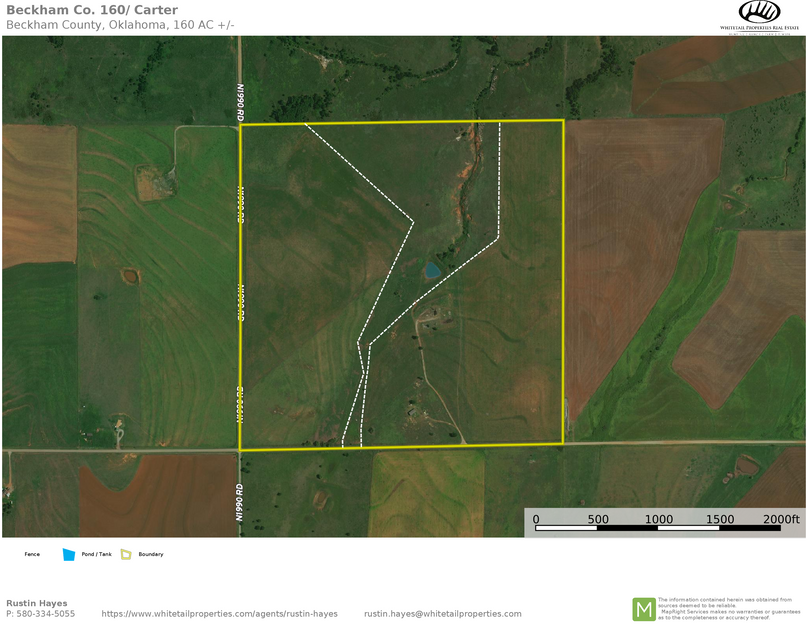This screenshot has height=624, width=808.
Task: Click the Beckham Co. 160/ Carter title
Action: 92,11
